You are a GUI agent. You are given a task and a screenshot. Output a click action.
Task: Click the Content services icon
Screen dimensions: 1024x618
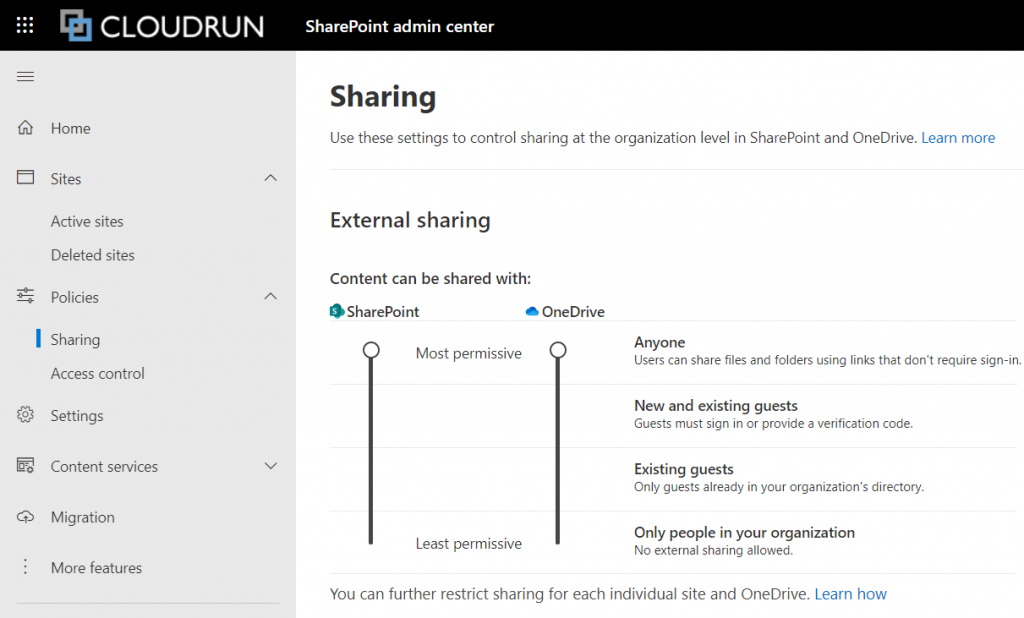tap(26, 466)
